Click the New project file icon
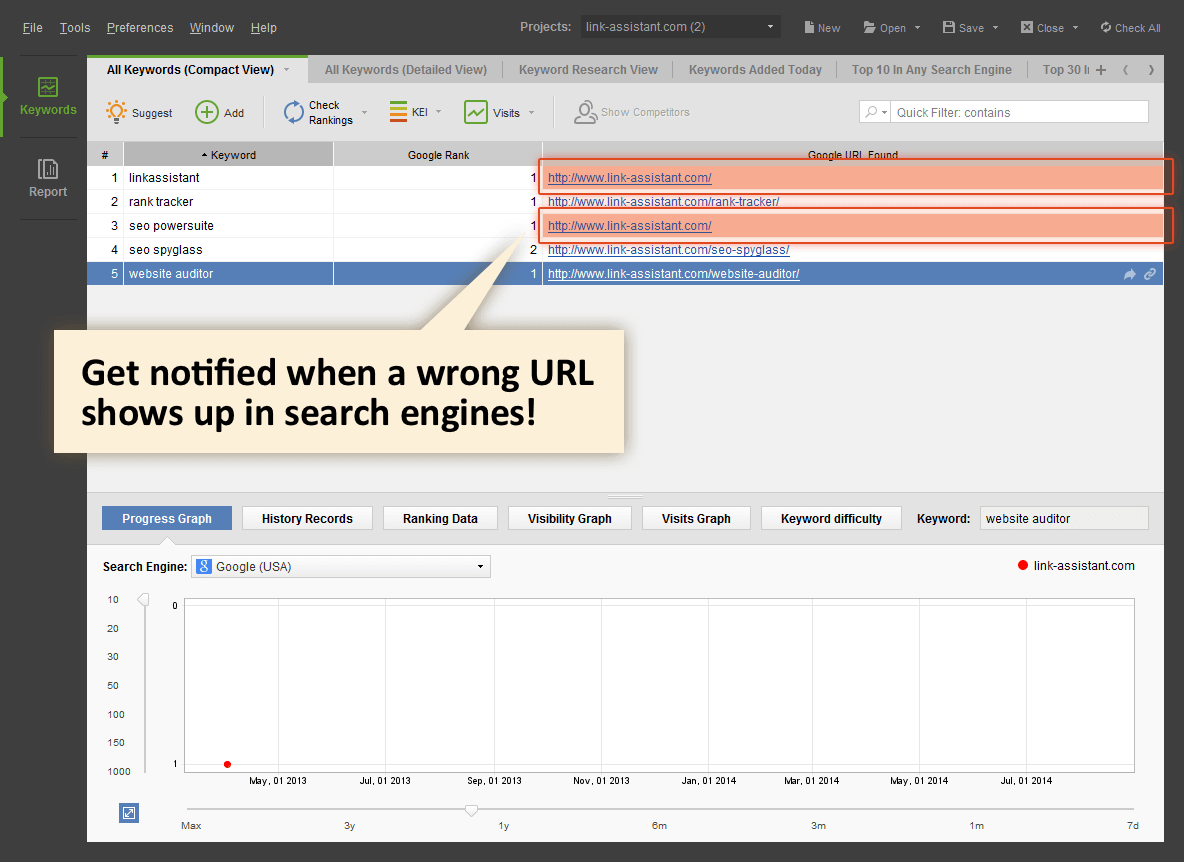Screen dimensions: 1184x862 (809, 27)
